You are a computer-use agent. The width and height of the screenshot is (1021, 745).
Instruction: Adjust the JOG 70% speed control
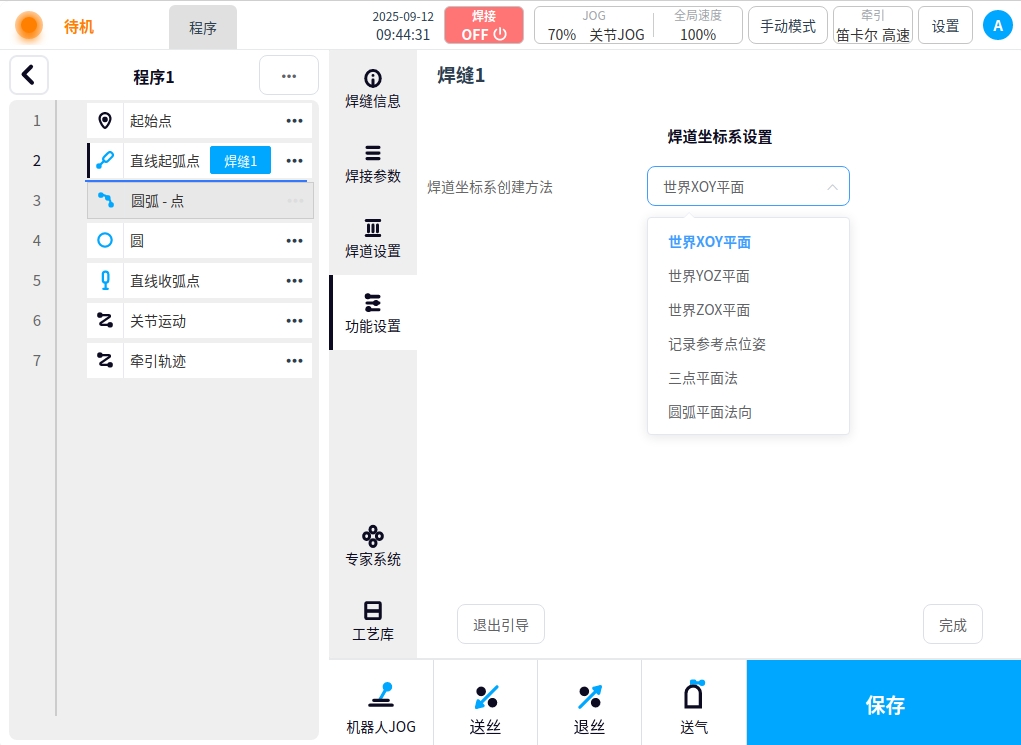562,34
